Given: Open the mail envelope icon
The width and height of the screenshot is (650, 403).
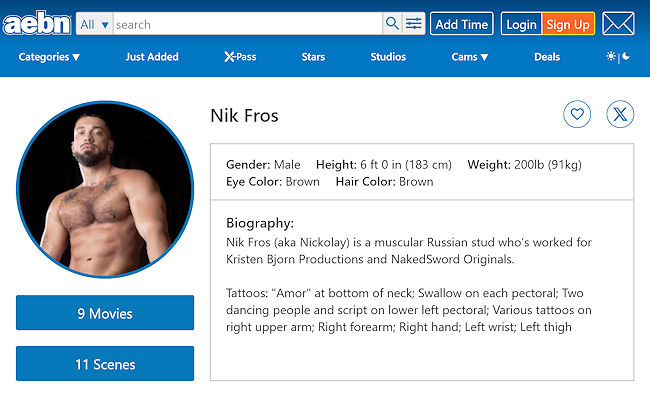Looking at the screenshot, I should pos(619,24).
